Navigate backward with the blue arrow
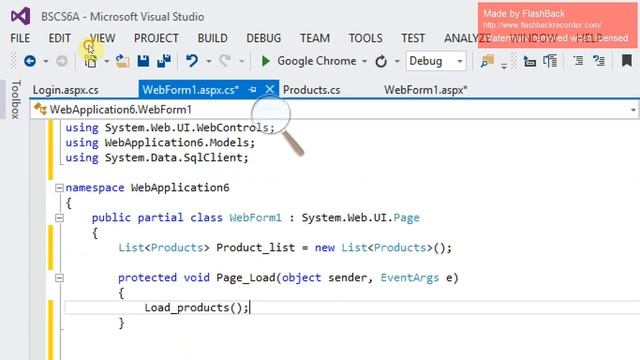Screen dimensions: 640x360 30,61
